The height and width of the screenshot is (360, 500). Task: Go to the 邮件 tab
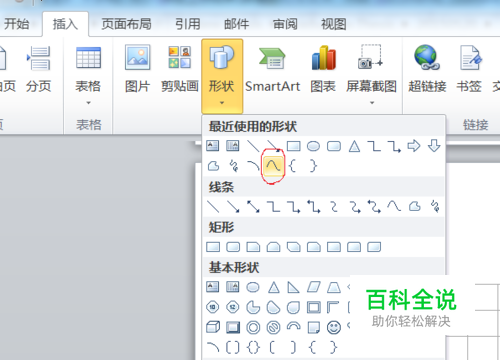click(236, 24)
